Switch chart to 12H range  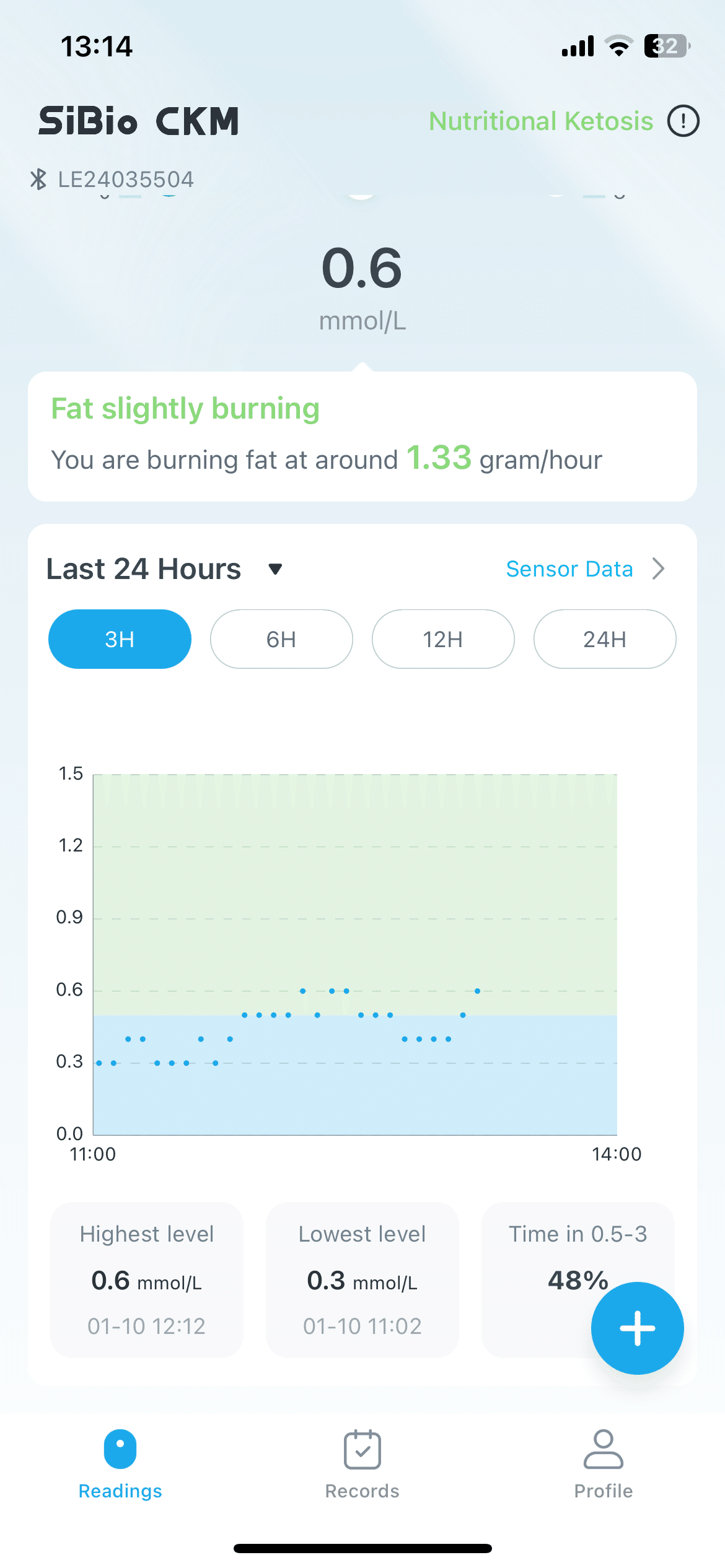(x=443, y=639)
